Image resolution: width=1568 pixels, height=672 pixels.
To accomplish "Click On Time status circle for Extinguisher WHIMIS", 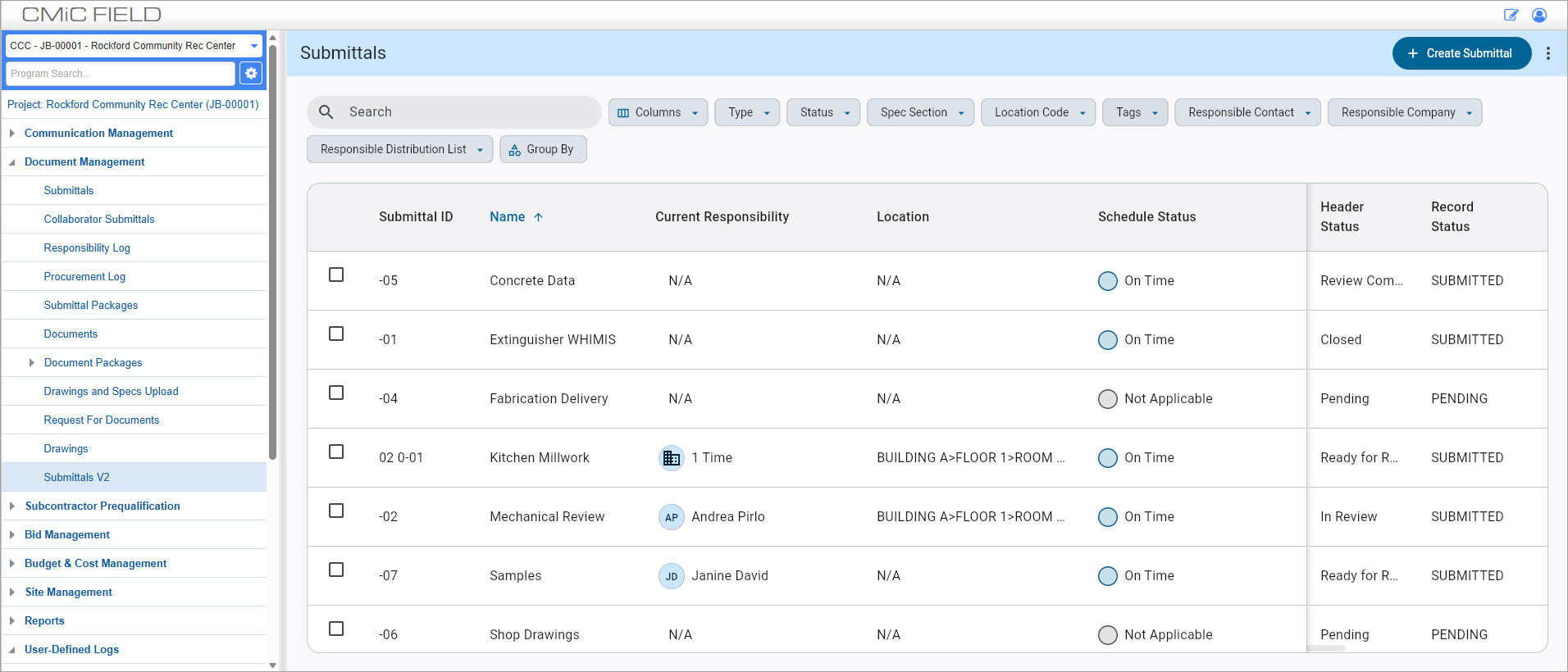I will point(1108,340).
